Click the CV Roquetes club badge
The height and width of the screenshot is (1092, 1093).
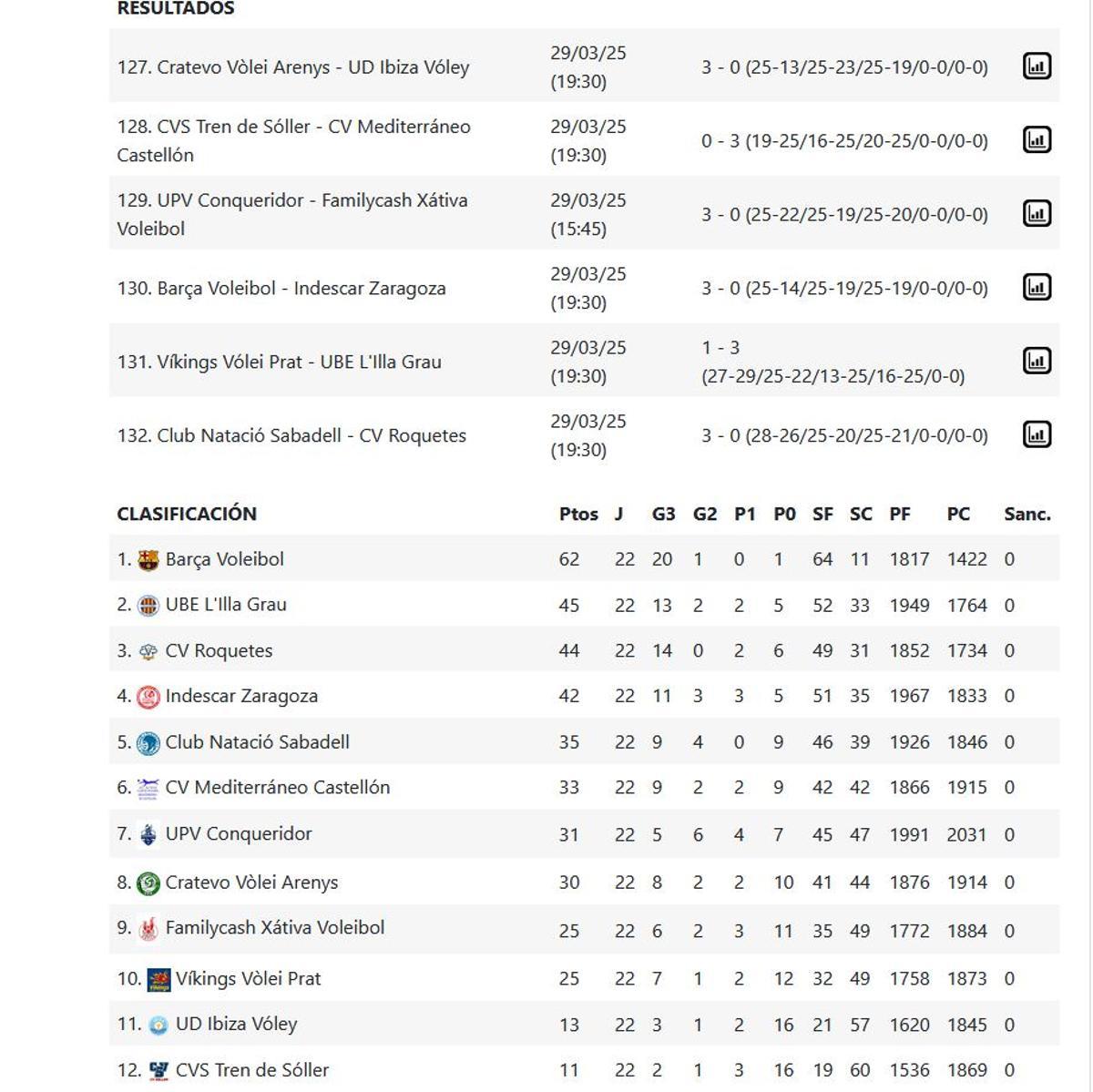pyautogui.click(x=148, y=650)
